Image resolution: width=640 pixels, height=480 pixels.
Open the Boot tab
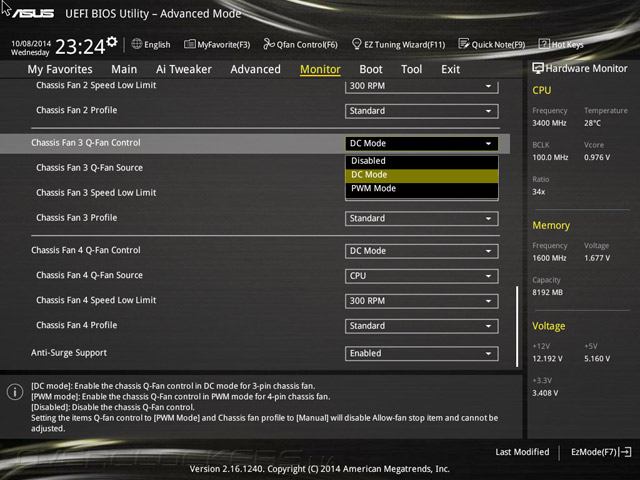[x=371, y=69]
